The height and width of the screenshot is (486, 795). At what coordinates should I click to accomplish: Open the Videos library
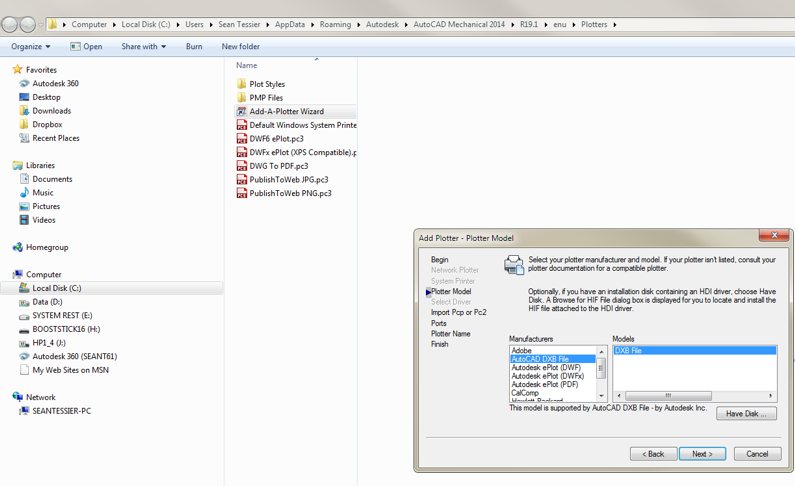(44, 220)
